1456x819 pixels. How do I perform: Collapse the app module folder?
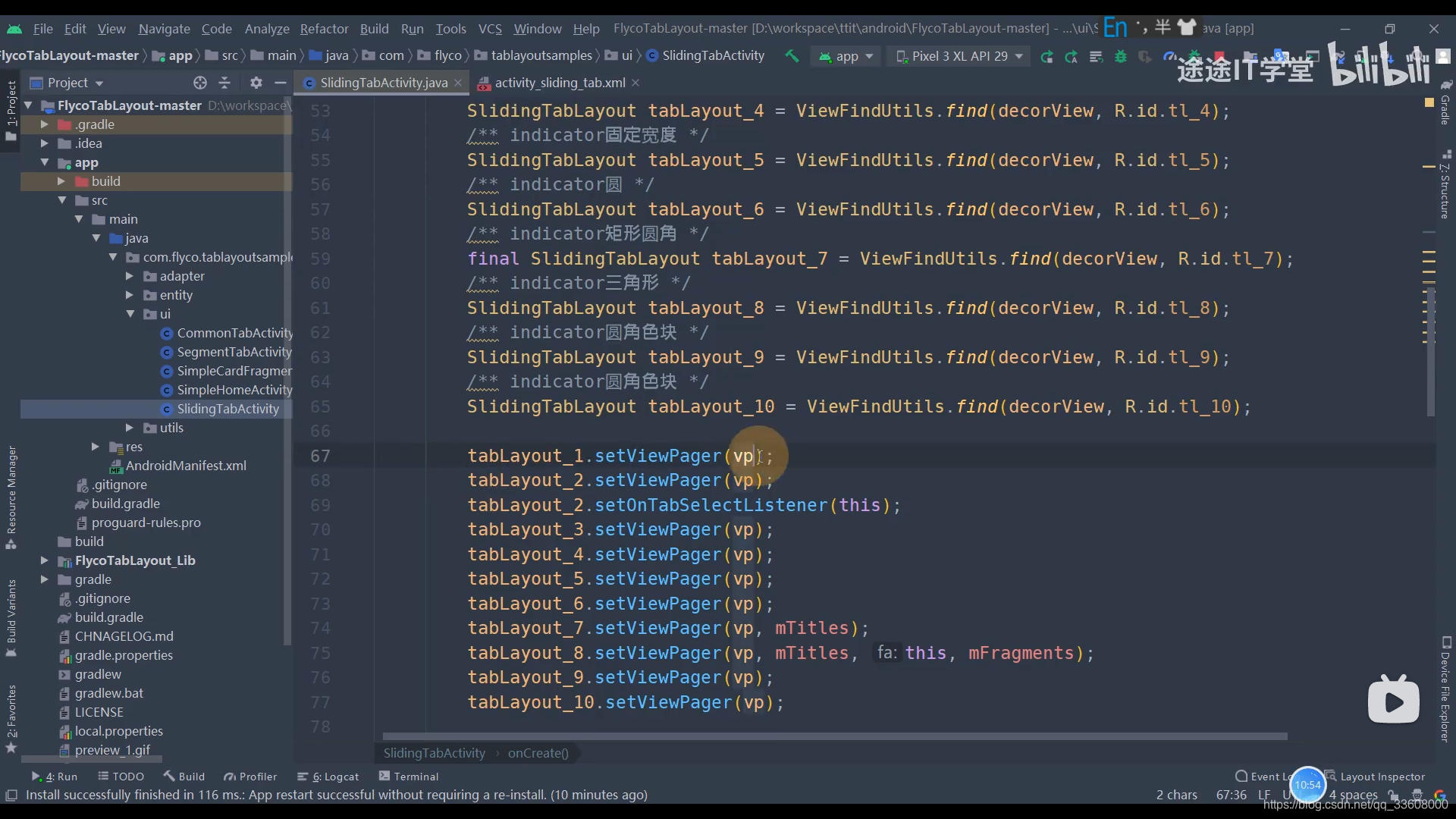pyautogui.click(x=44, y=162)
